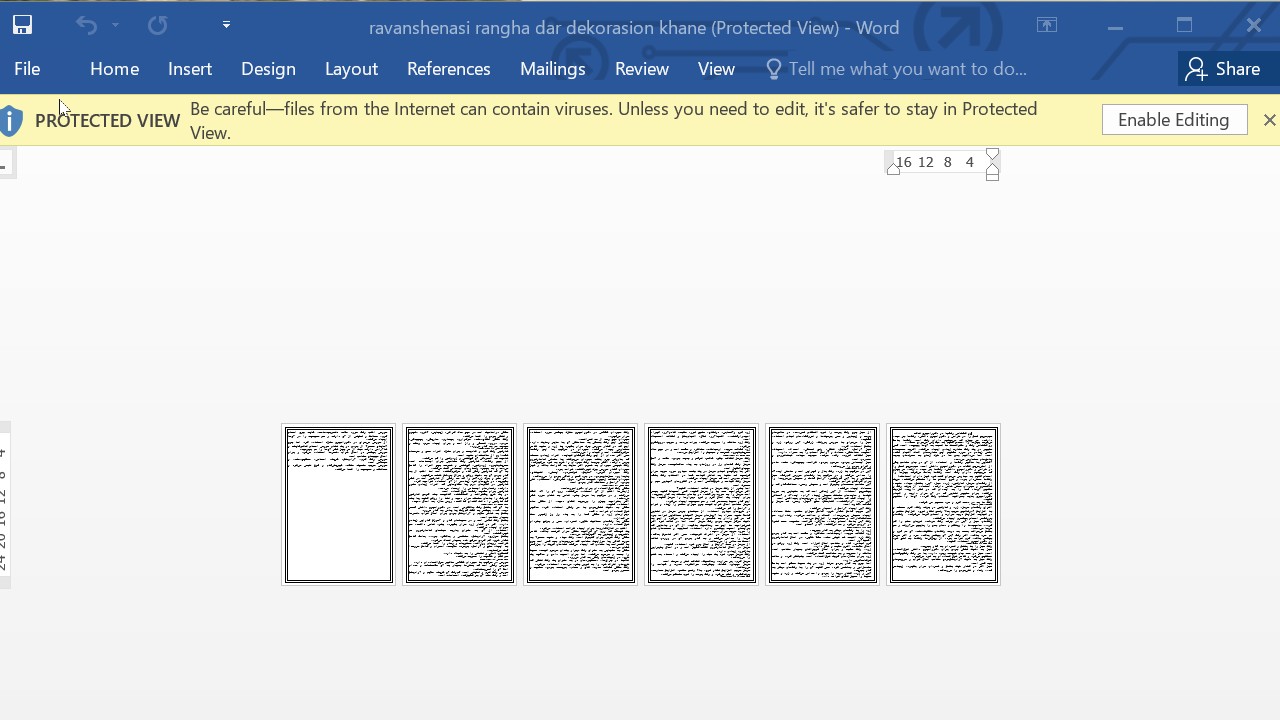Open the File tab
The image size is (1280, 720).
(x=27, y=69)
